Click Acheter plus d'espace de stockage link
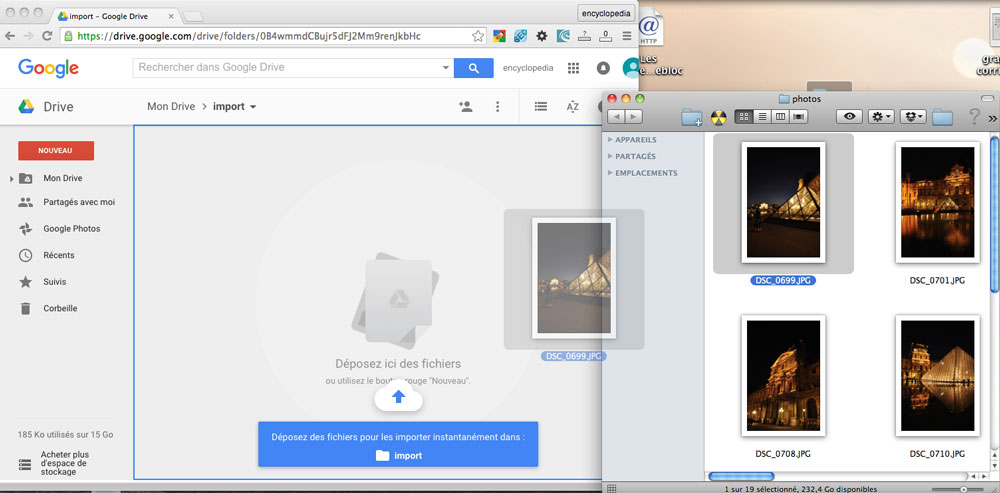 [x=64, y=461]
